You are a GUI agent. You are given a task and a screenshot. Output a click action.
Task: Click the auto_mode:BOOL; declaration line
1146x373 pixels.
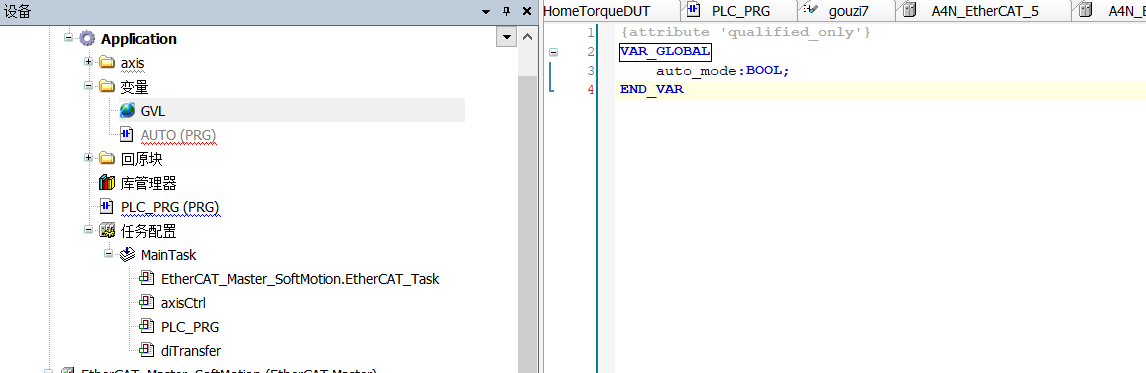(x=723, y=71)
